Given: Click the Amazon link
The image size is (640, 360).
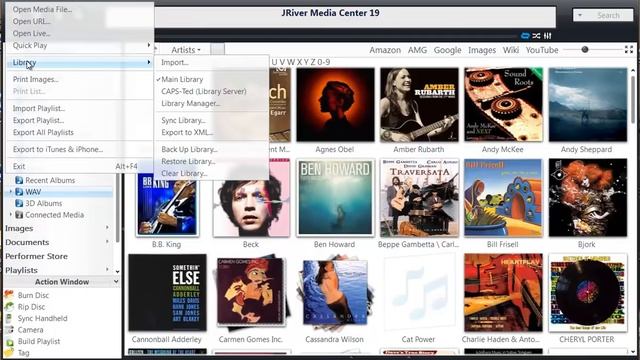Looking at the screenshot, I should click(385, 50).
